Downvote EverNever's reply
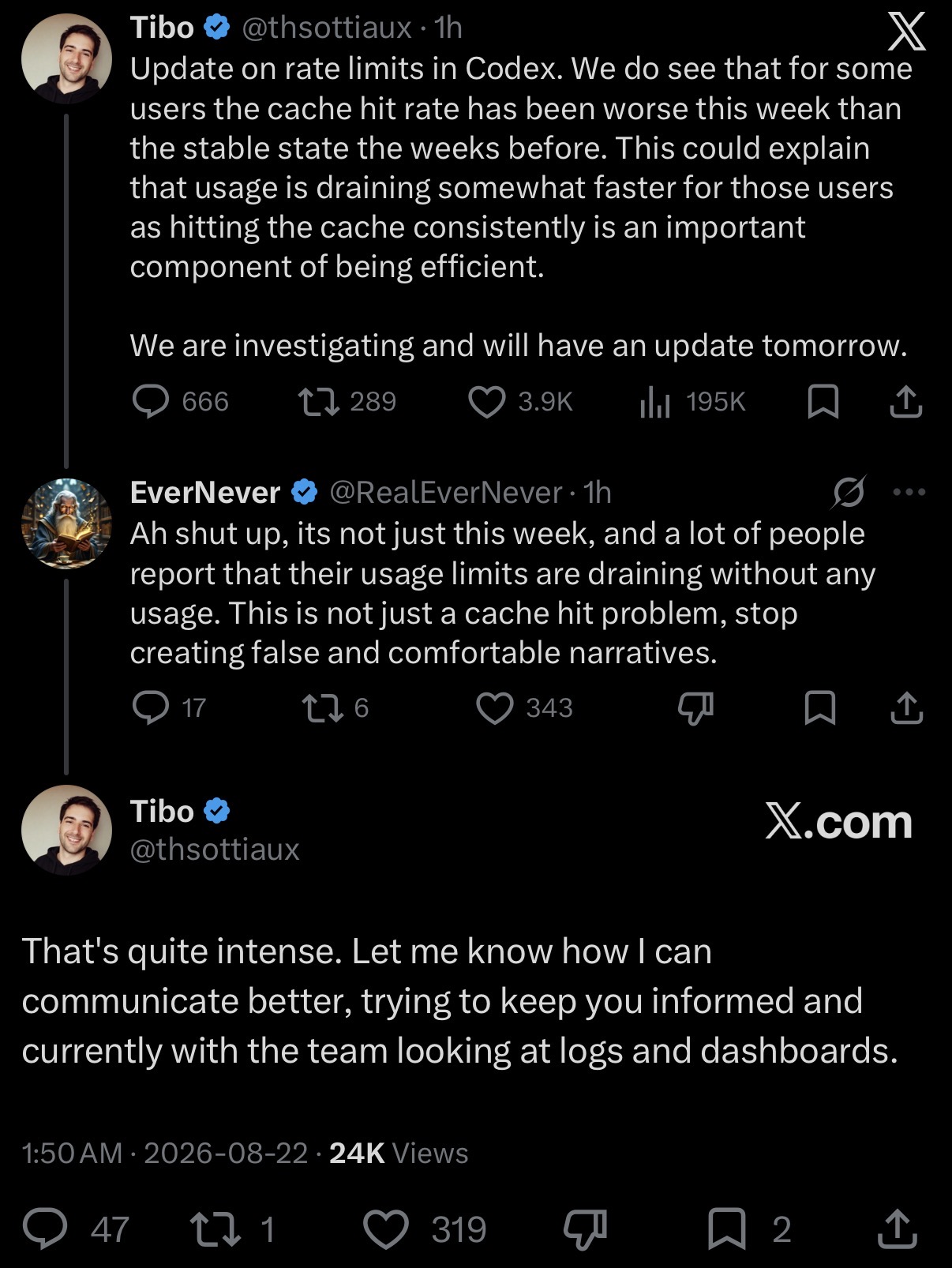This screenshot has width=952, height=1268. [x=695, y=707]
